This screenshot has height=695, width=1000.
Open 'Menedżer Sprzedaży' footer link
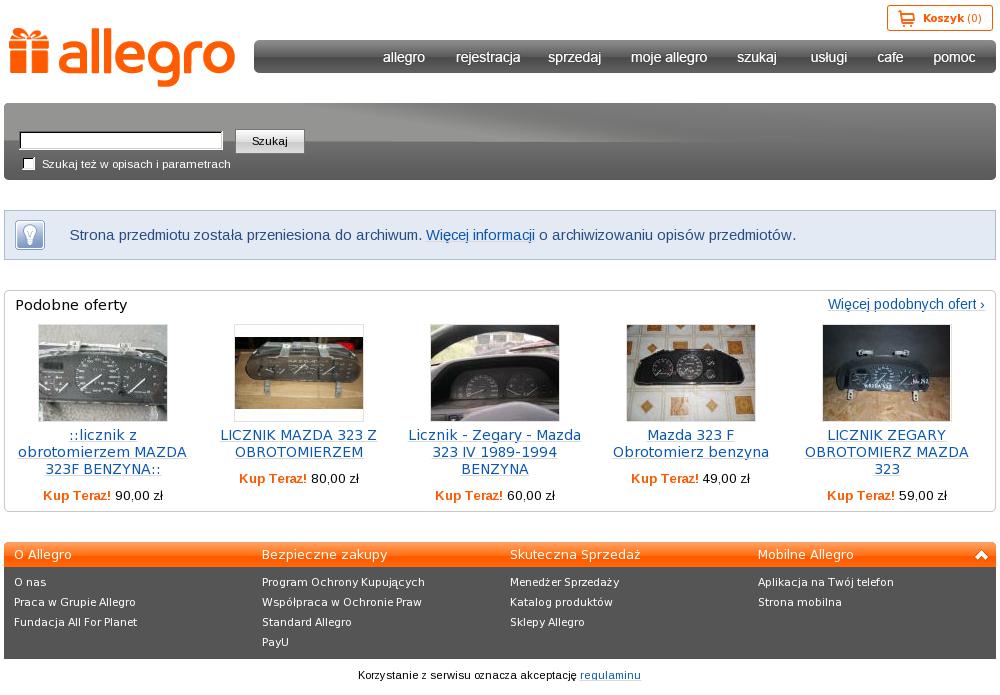pyautogui.click(x=564, y=582)
